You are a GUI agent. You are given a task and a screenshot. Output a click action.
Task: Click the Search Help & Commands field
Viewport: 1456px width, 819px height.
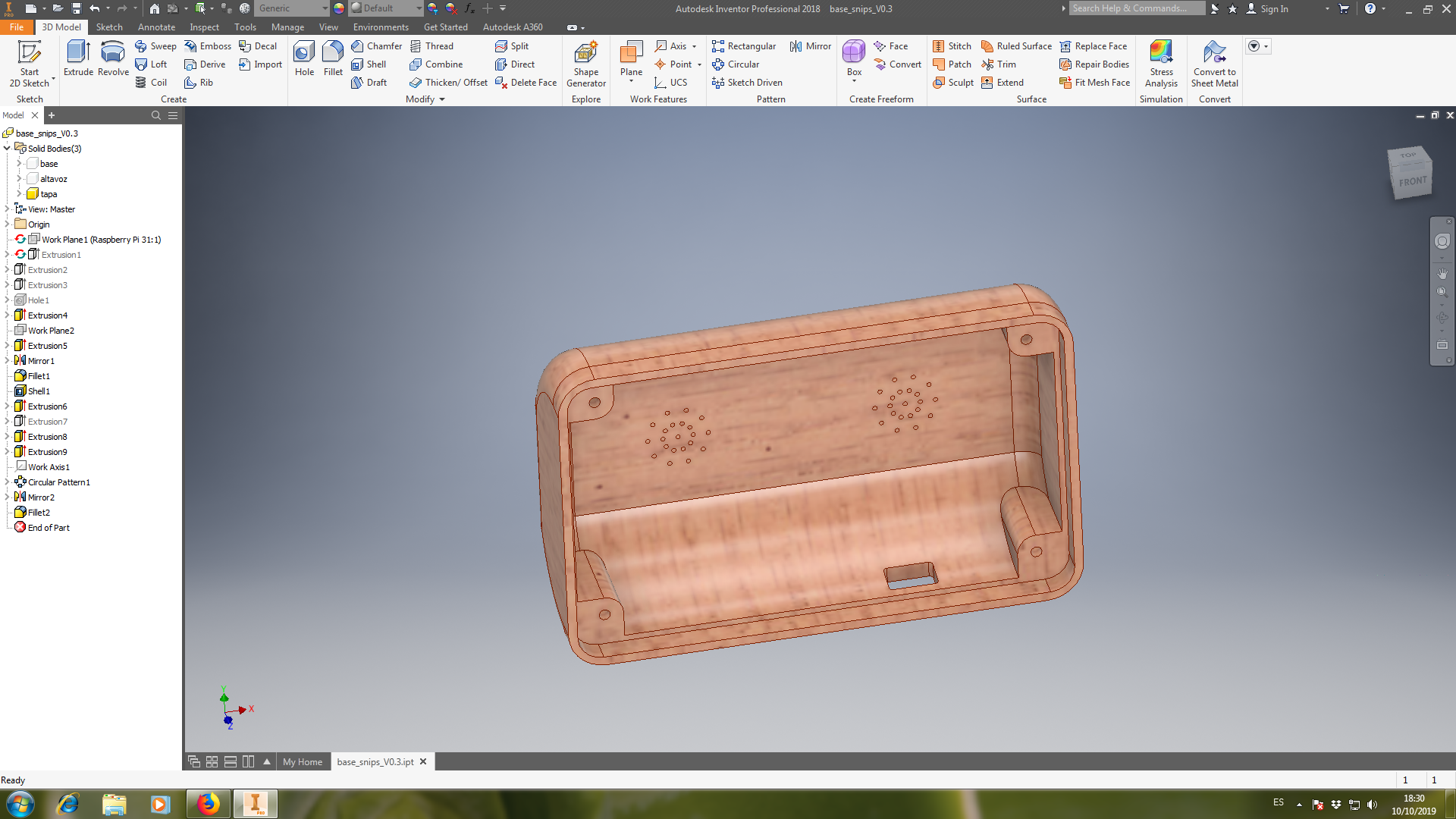(x=1136, y=8)
